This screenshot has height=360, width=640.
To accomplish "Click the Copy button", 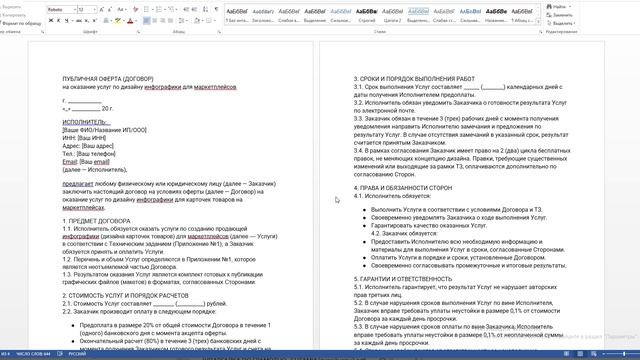I will (12, 15).
